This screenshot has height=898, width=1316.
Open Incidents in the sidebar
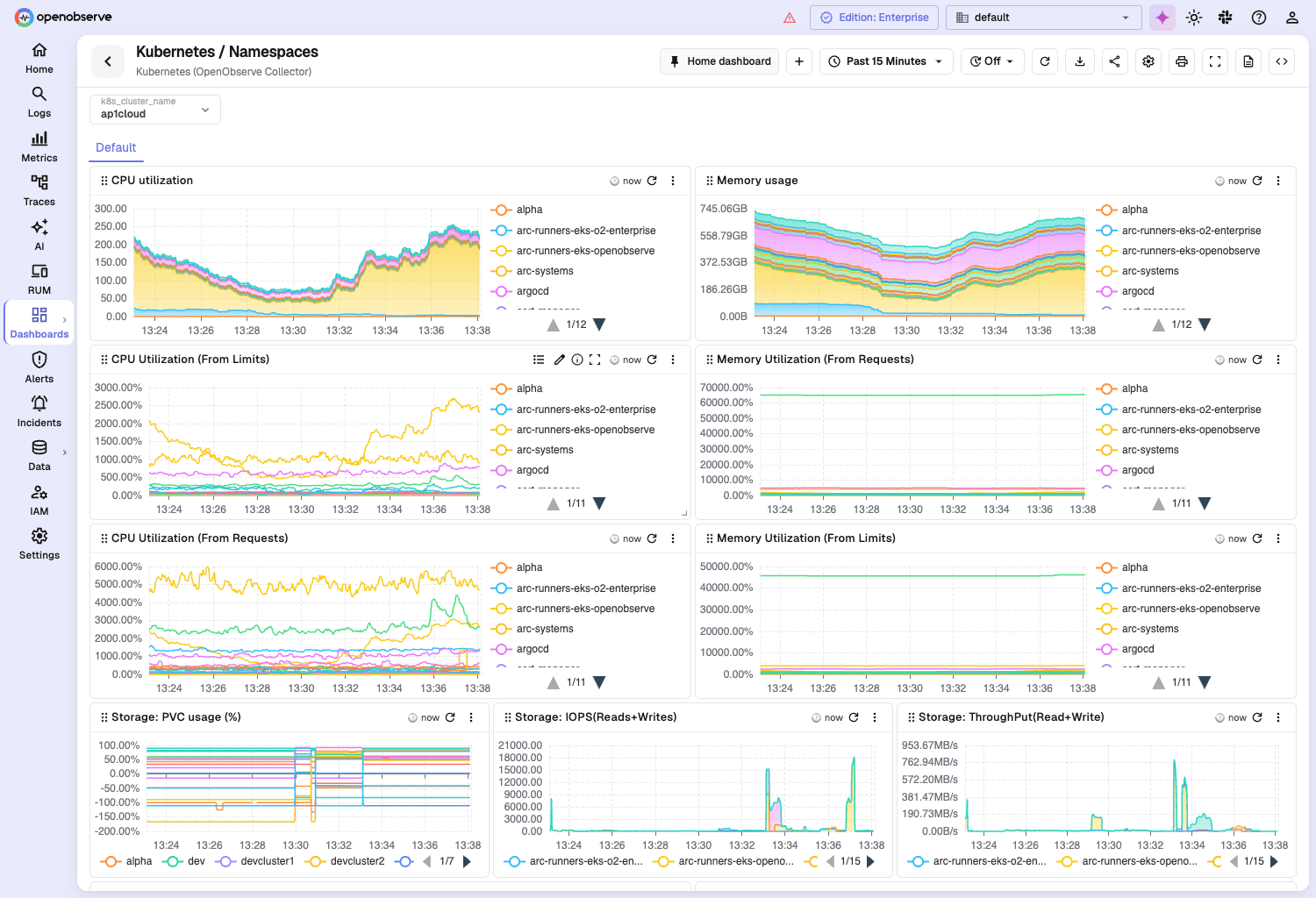(39, 412)
